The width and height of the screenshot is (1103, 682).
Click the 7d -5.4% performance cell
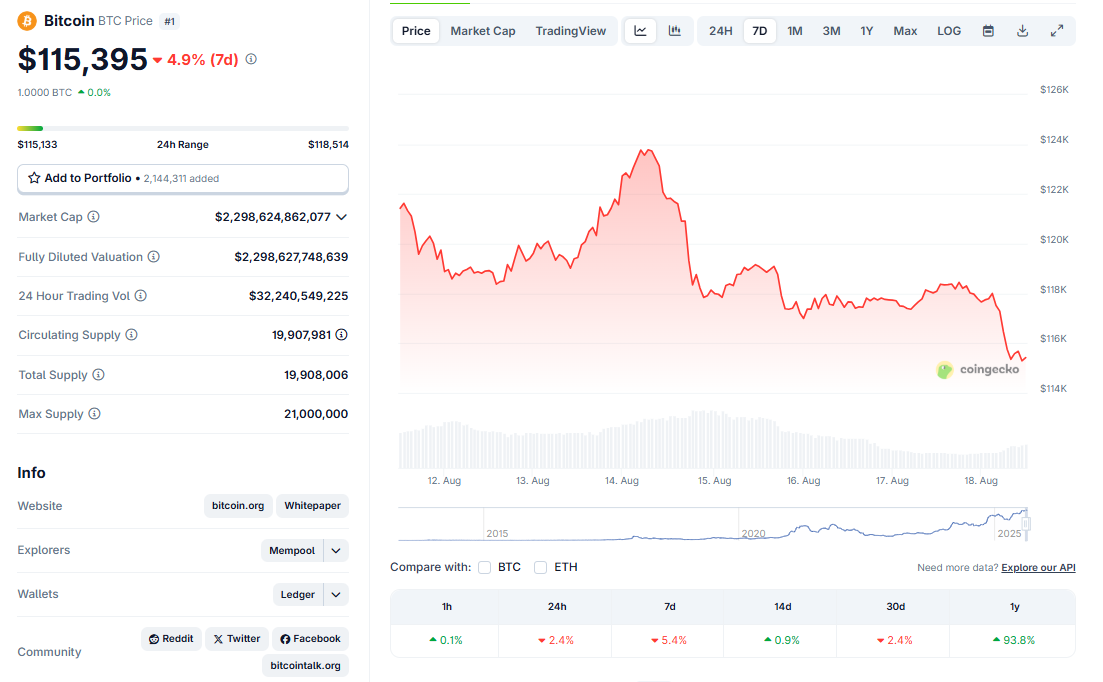click(x=669, y=641)
